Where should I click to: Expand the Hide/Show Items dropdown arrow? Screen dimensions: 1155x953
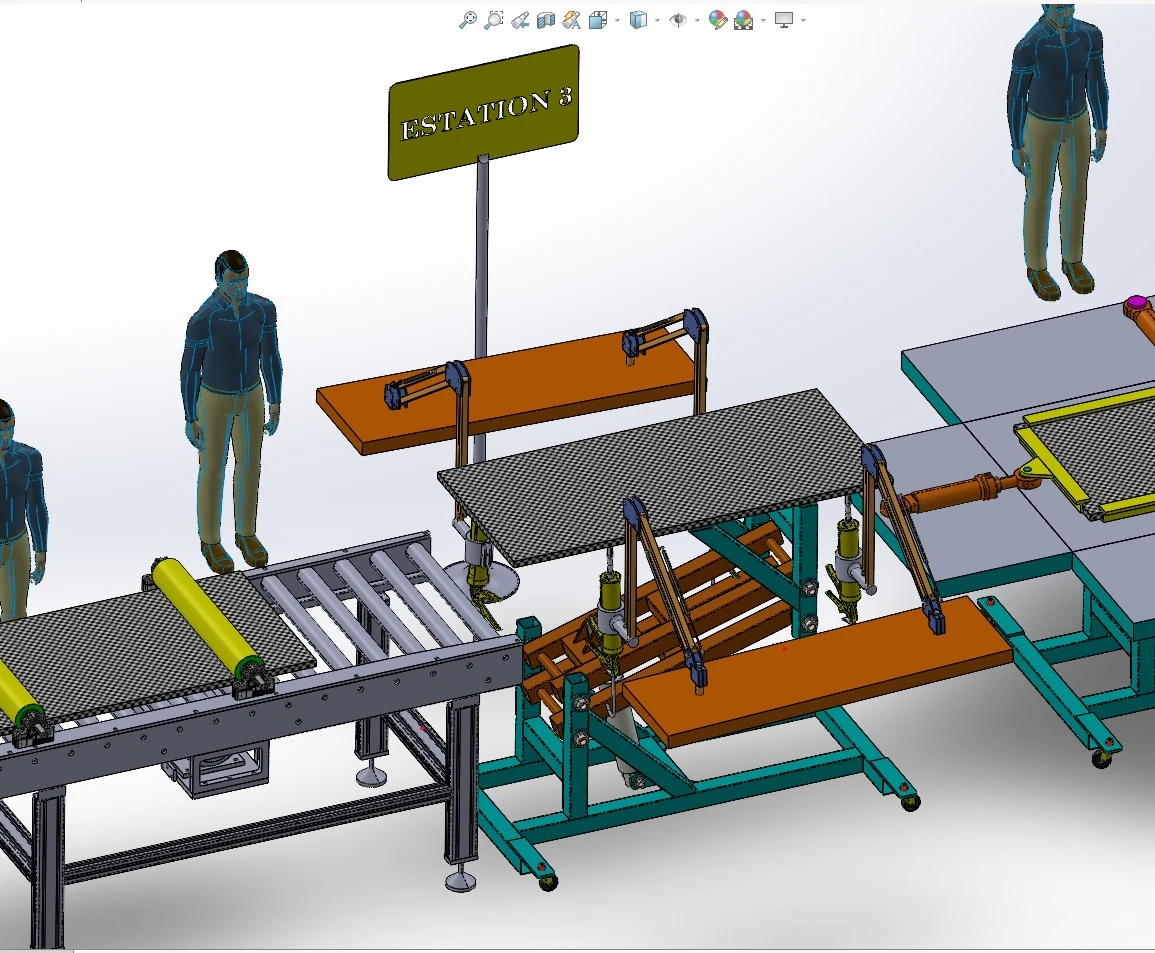(698, 21)
